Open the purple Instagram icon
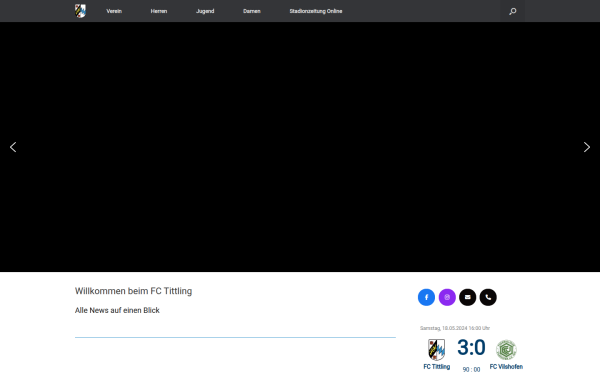This screenshot has height=375, width=600. 447,297
